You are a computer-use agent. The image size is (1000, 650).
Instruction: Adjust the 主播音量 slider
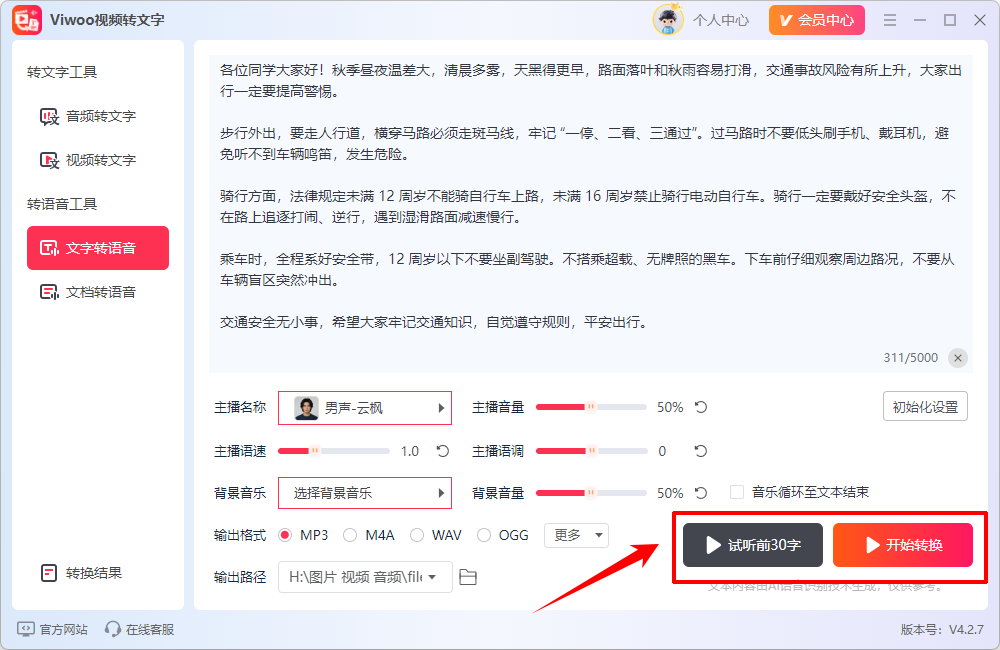click(x=591, y=407)
